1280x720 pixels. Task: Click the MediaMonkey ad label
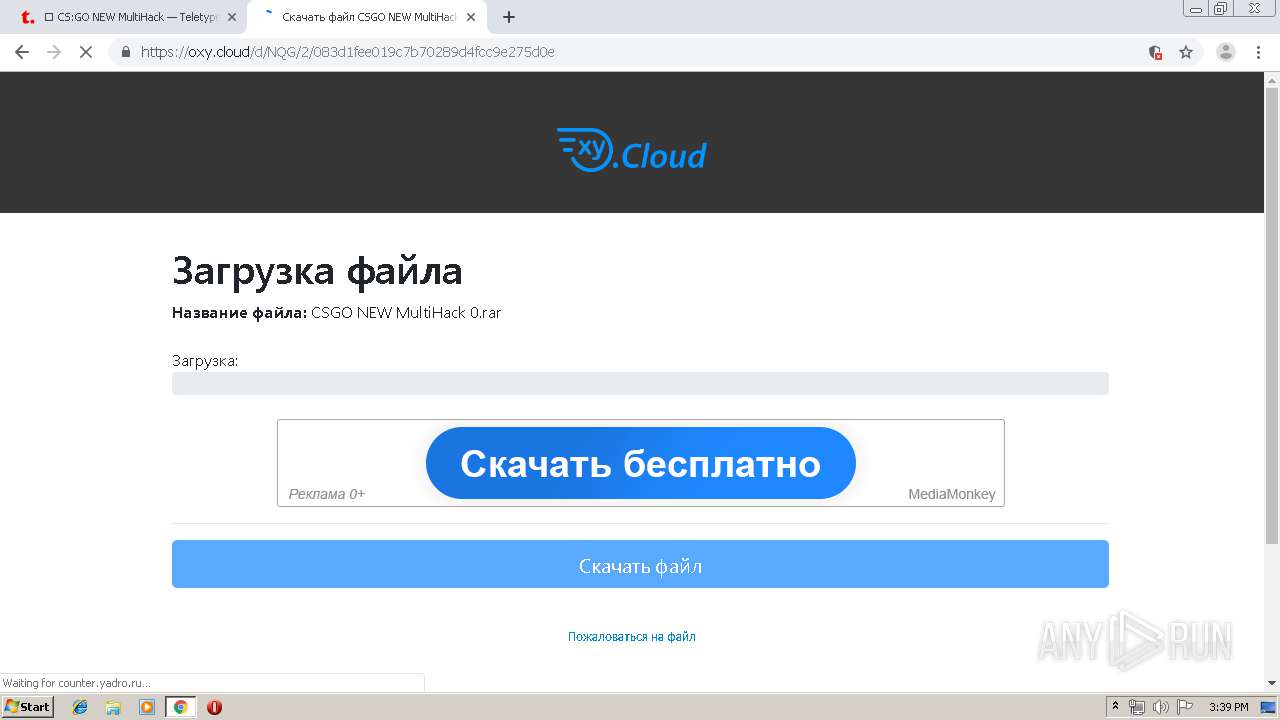pos(951,494)
